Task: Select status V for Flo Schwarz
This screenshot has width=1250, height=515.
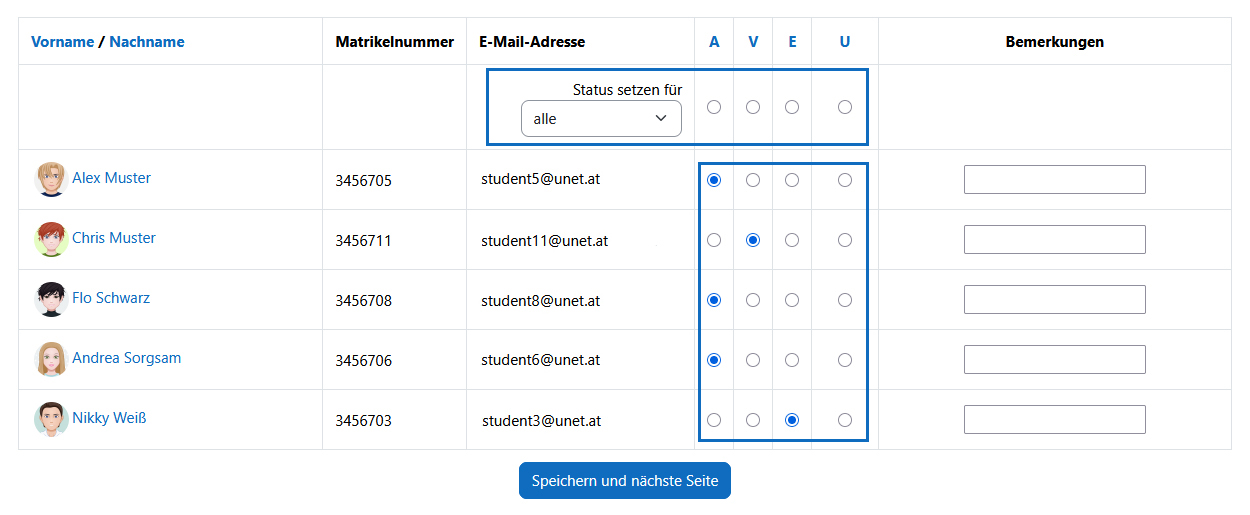Action: pos(753,300)
